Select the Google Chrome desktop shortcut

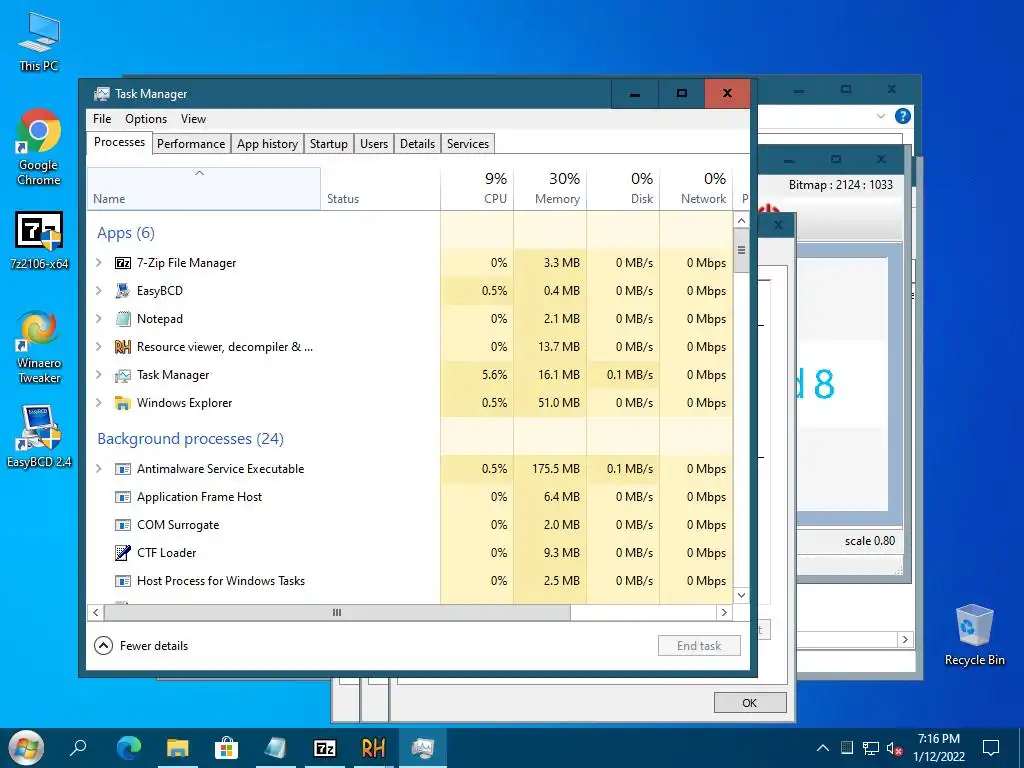point(39,148)
